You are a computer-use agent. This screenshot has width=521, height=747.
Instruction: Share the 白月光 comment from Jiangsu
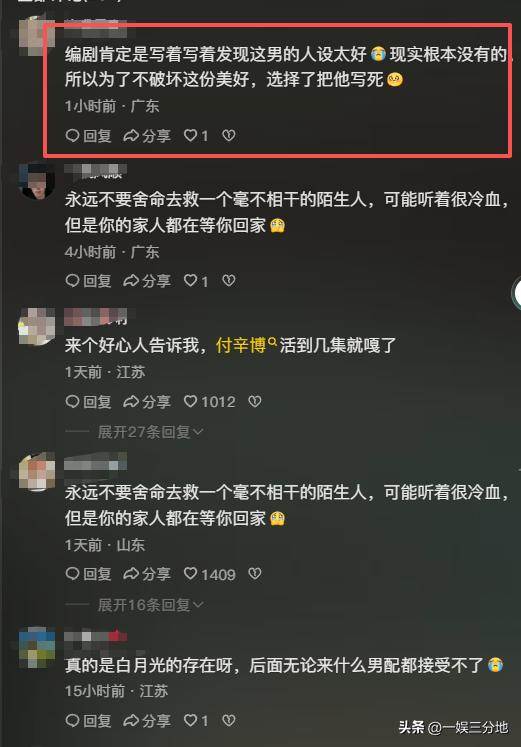[147, 720]
